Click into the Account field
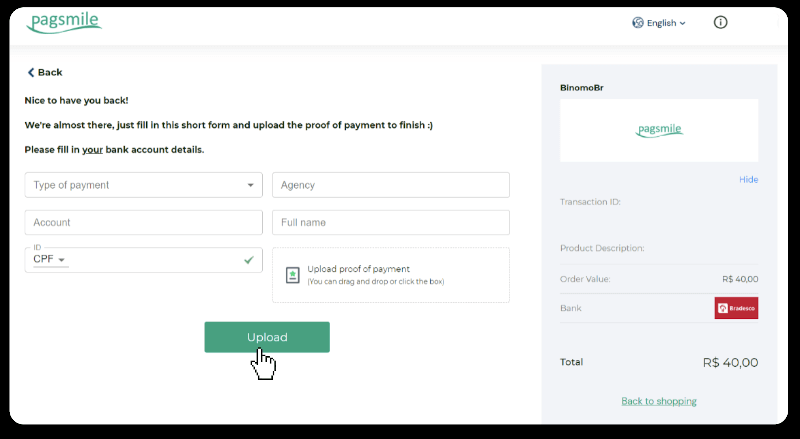Viewport: 800px width, 439px height. [143, 222]
